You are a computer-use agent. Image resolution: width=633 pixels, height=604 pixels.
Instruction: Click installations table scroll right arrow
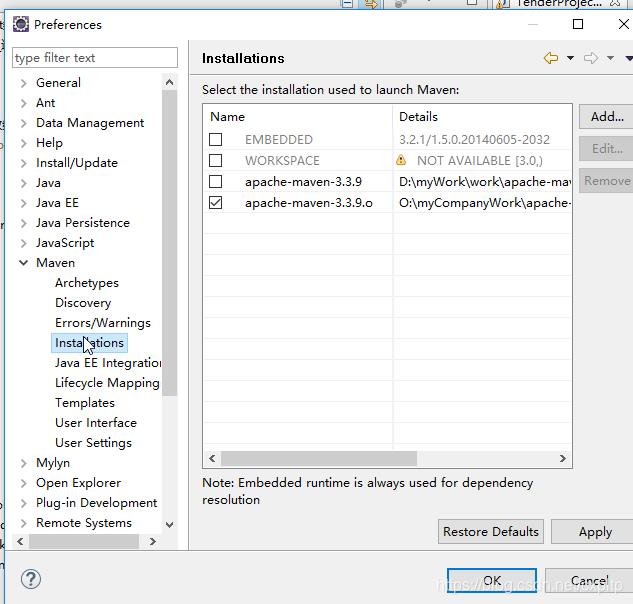563,459
